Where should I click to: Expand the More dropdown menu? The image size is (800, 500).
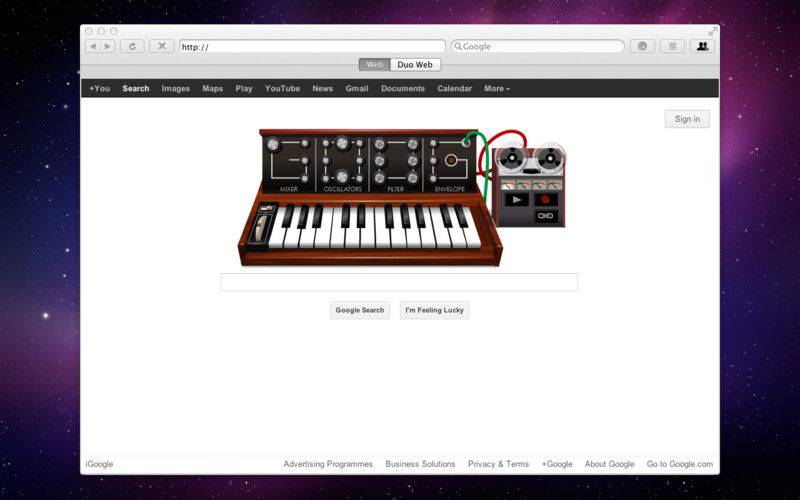(497, 88)
